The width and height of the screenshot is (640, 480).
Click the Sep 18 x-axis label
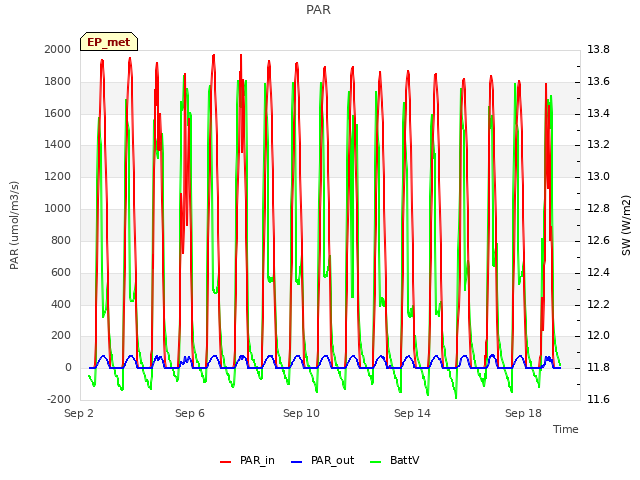523,413
